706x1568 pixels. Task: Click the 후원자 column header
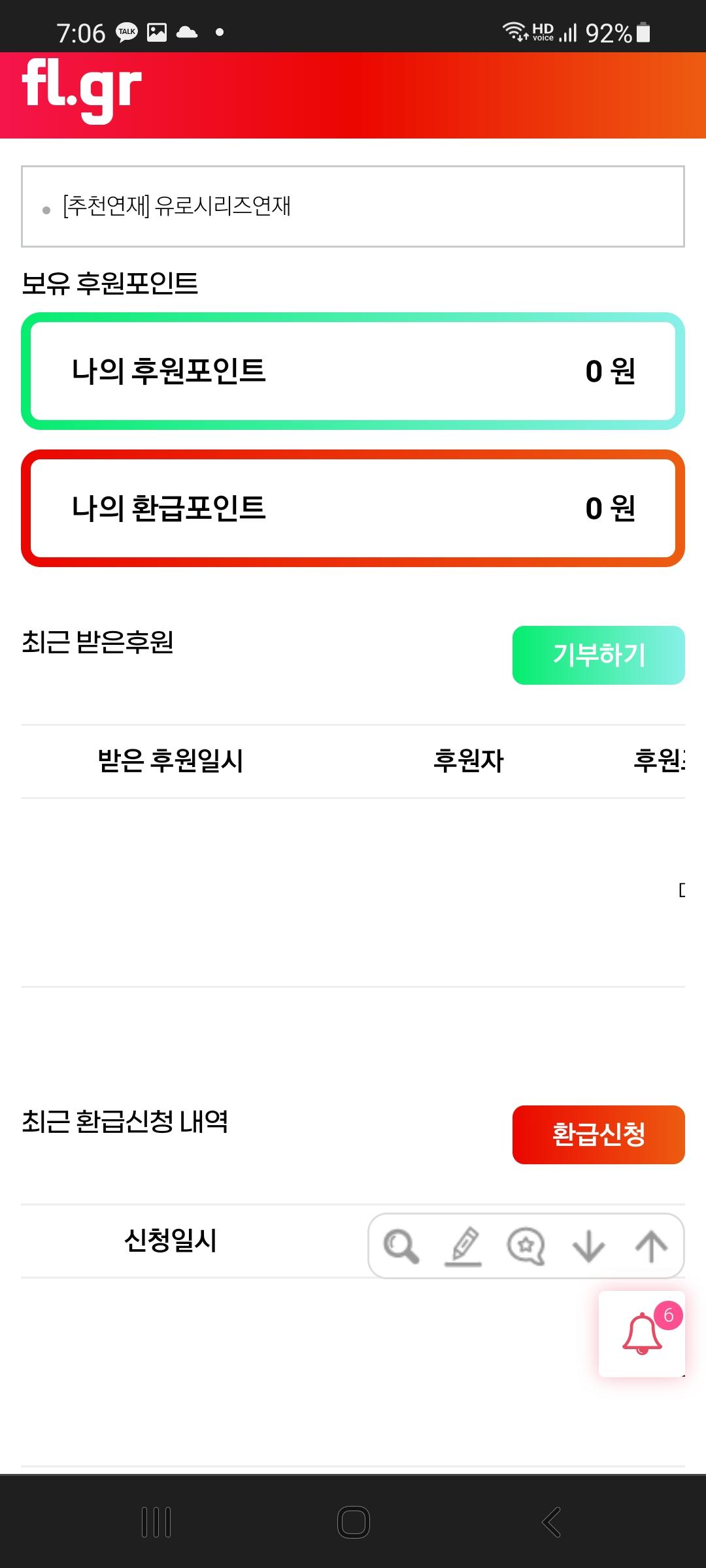tap(469, 760)
